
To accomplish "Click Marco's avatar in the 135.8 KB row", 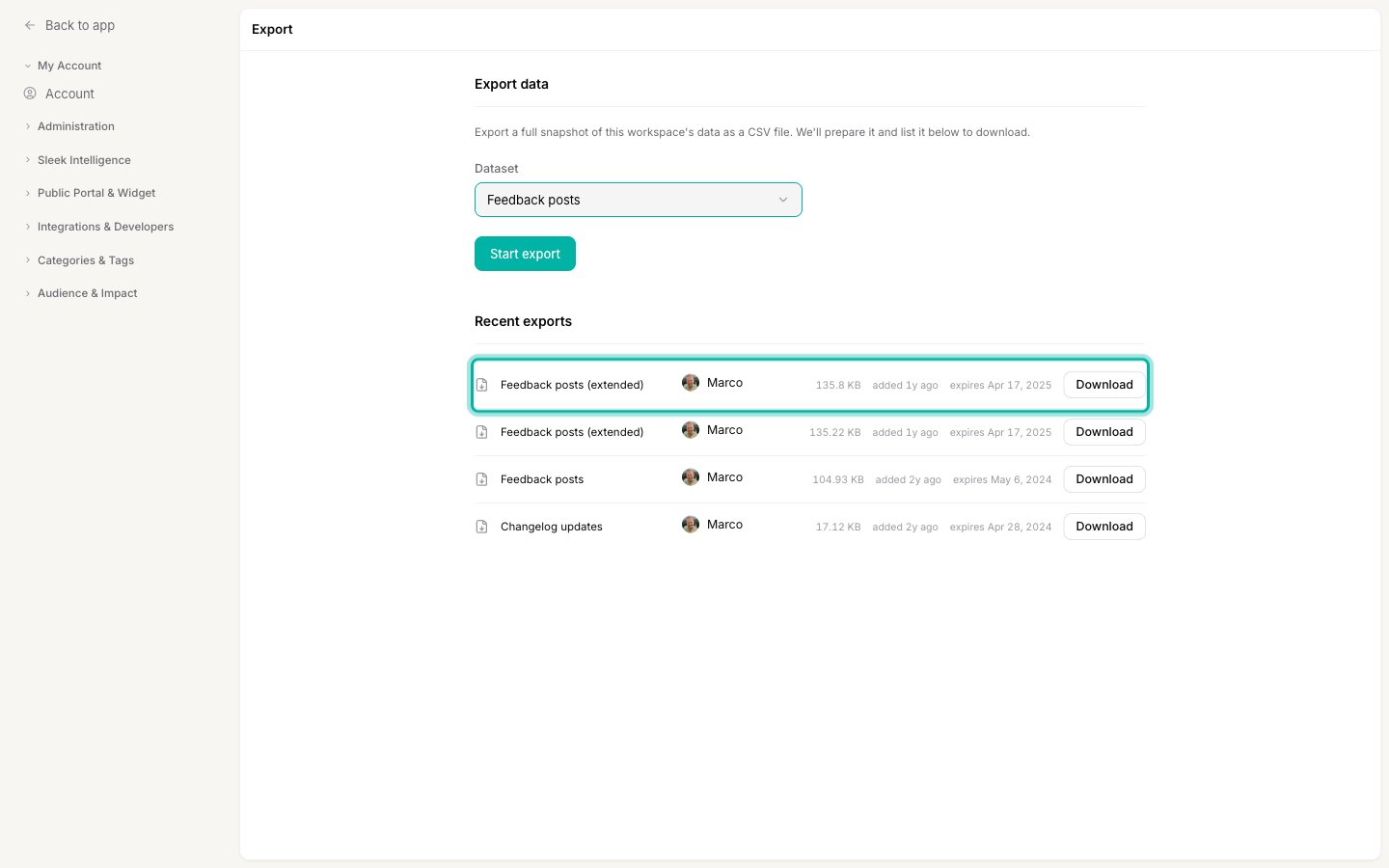I will click(x=691, y=383).
